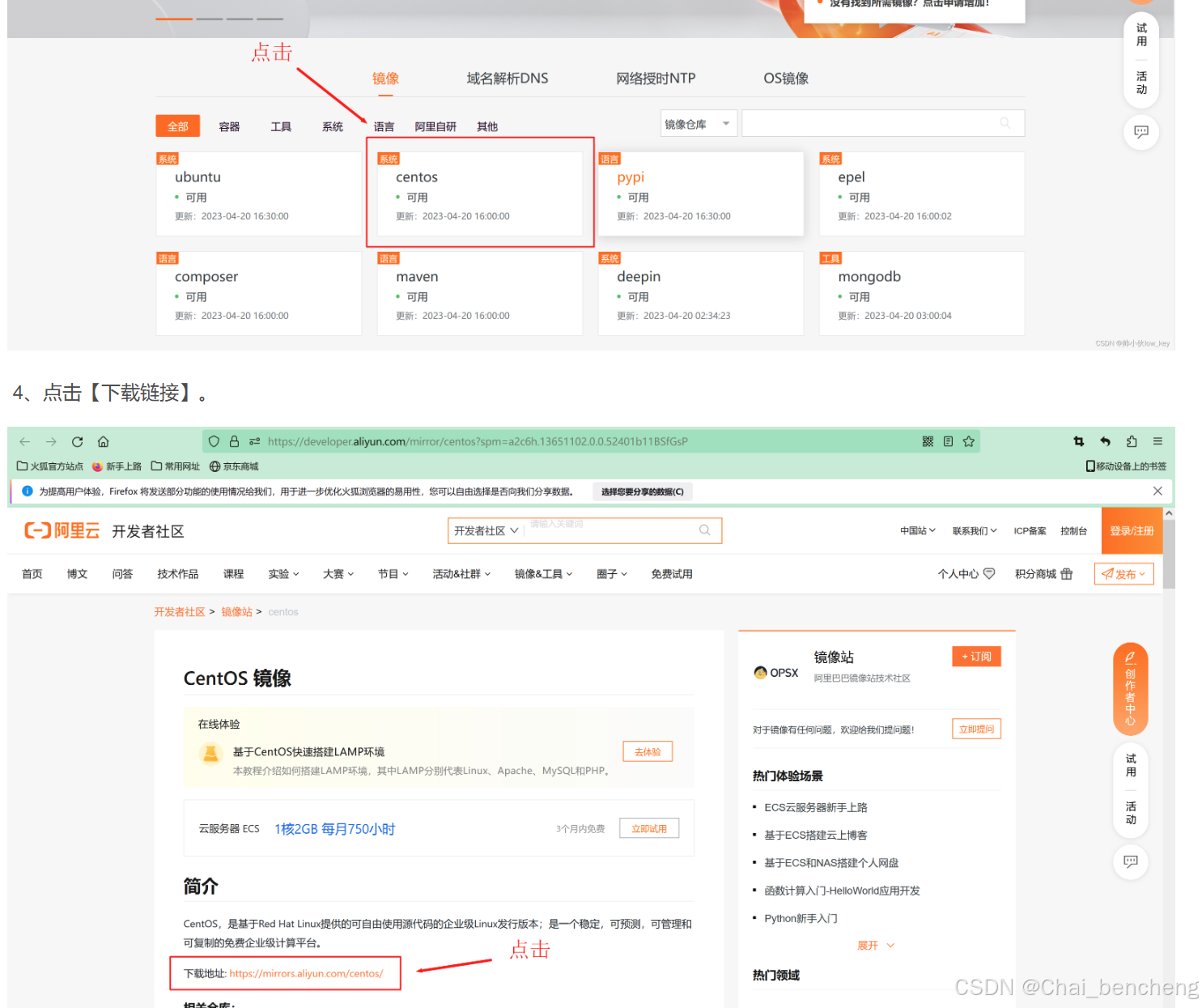This screenshot has height=1008, width=1202.
Task: Open the 发布 dropdown button
Action: click(1123, 574)
